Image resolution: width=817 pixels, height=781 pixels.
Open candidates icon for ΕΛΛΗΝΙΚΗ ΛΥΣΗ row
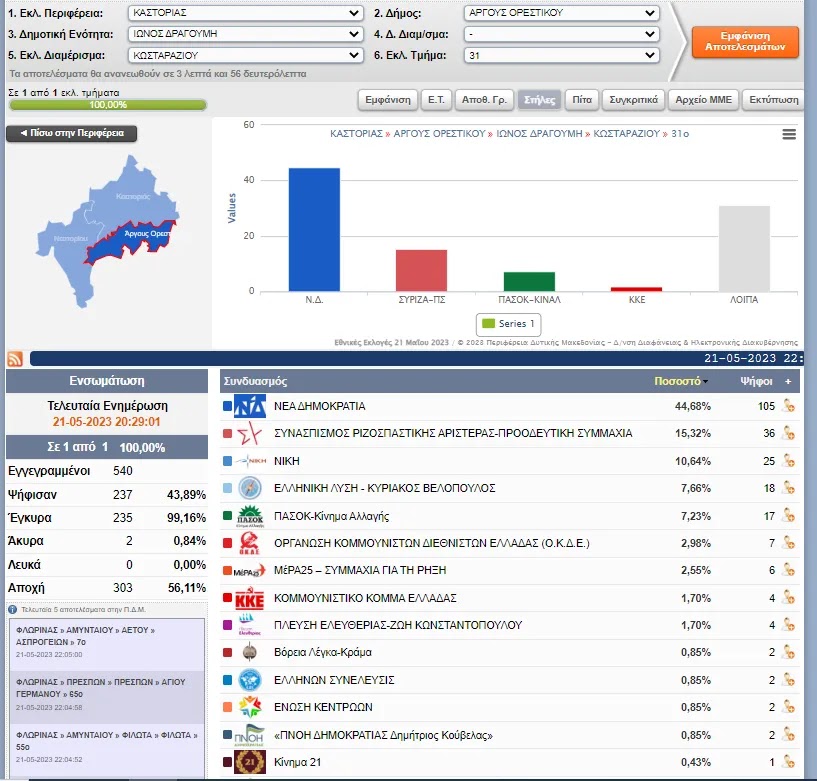point(789,488)
